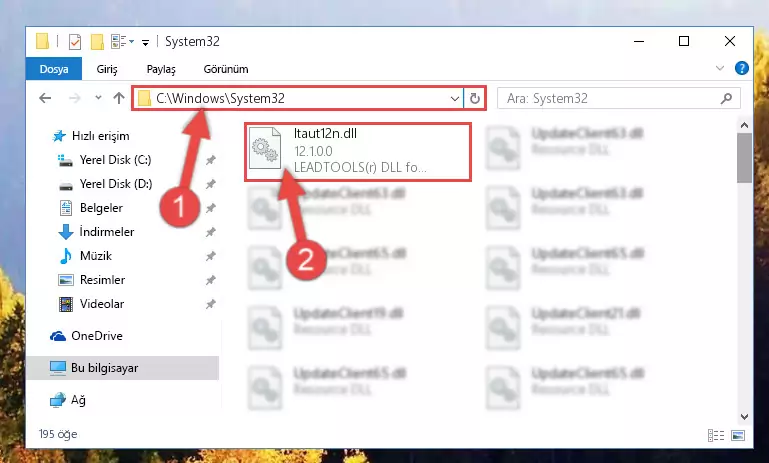Open the Dosya menu tab

[54, 69]
